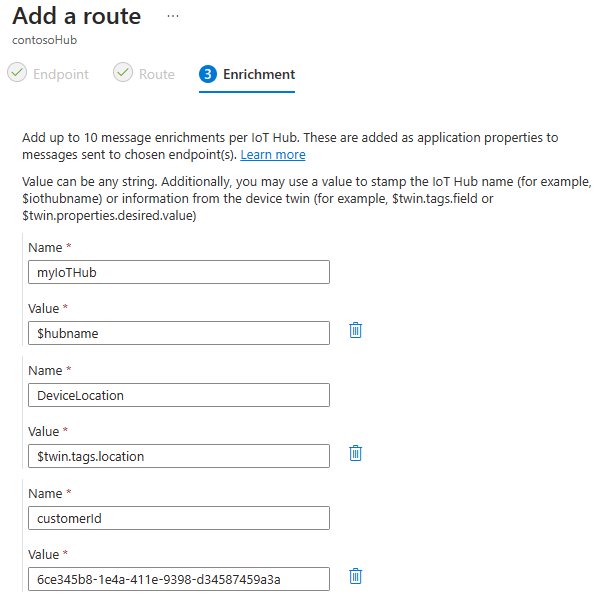Click the completed checkmark icon for Route step
This screenshot has width=610, height=595.
[x=123, y=72]
